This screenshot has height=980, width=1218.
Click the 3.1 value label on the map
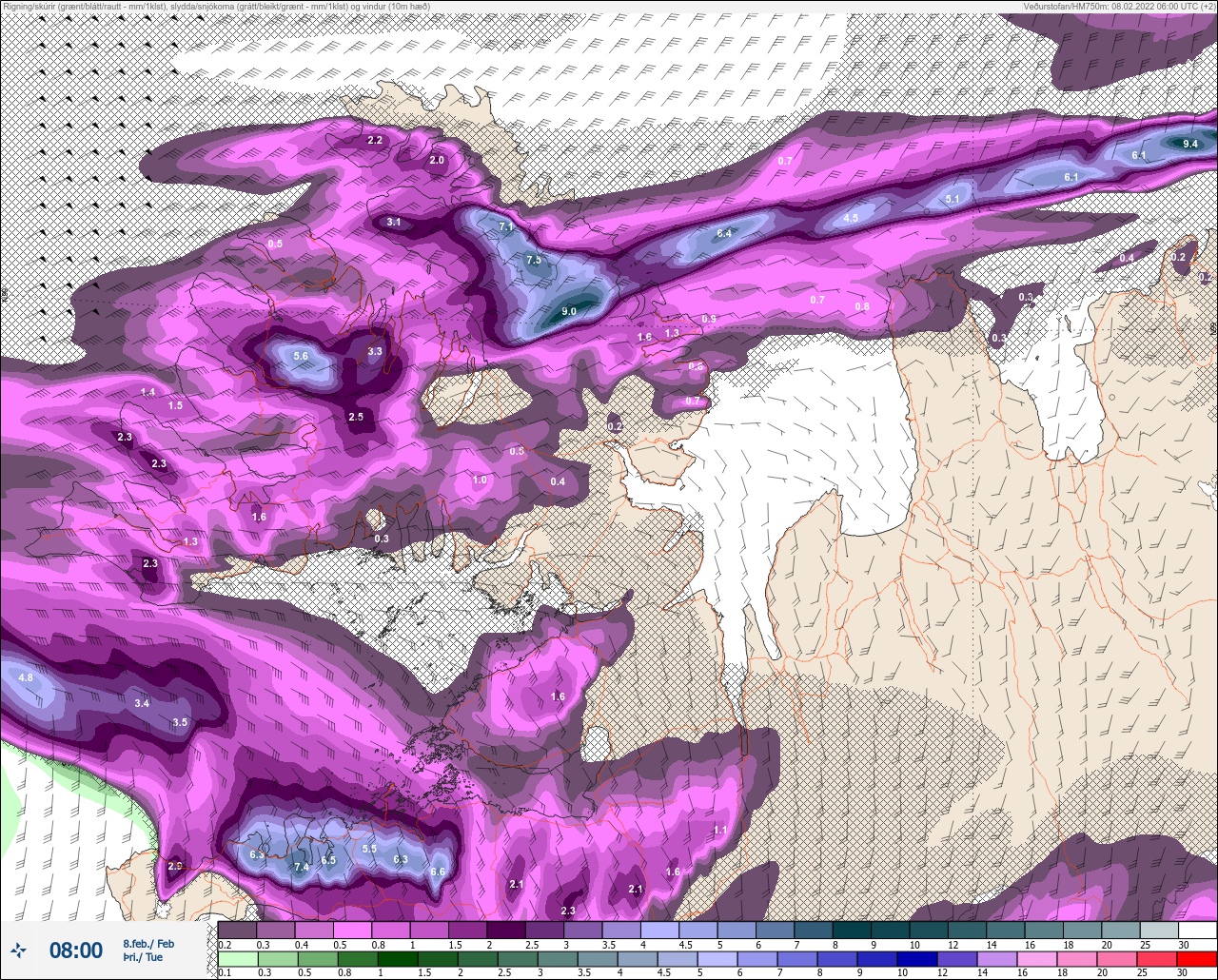[x=394, y=222]
